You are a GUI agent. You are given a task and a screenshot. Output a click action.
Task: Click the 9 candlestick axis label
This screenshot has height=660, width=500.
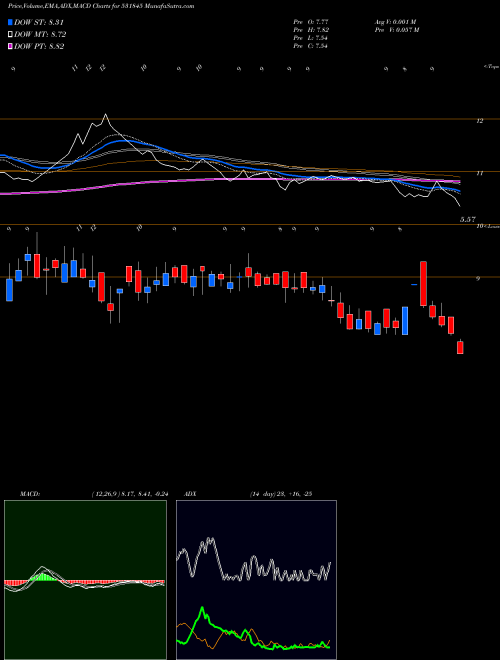478,278
